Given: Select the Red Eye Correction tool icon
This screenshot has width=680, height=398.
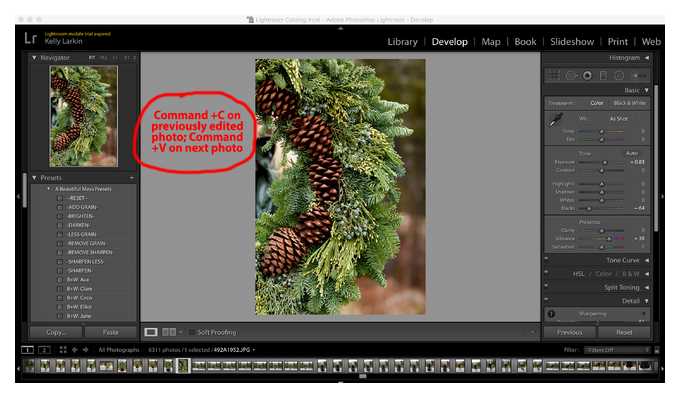Looking at the screenshot, I should (587, 75).
